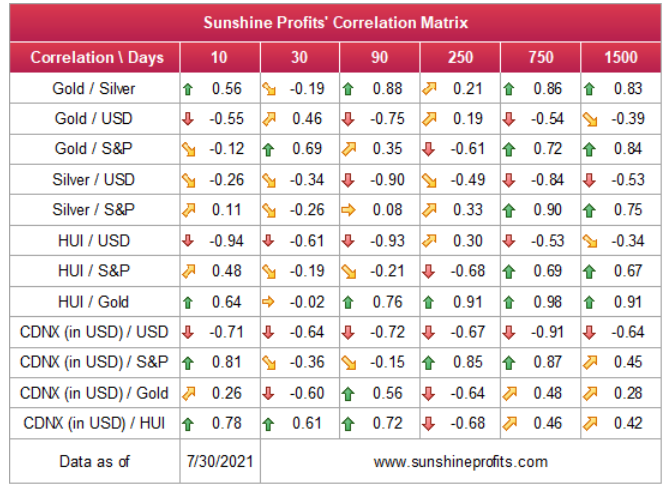Click the Correlation \ Days header cell

click(x=95, y=58)
